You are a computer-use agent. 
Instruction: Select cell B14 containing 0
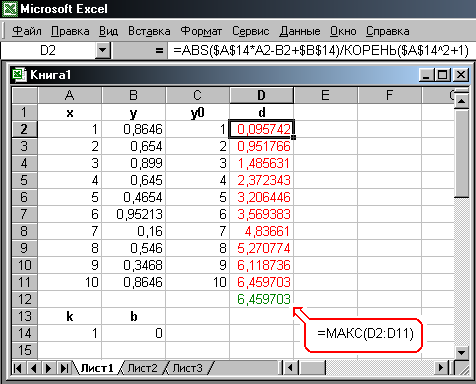pos(133,333)
